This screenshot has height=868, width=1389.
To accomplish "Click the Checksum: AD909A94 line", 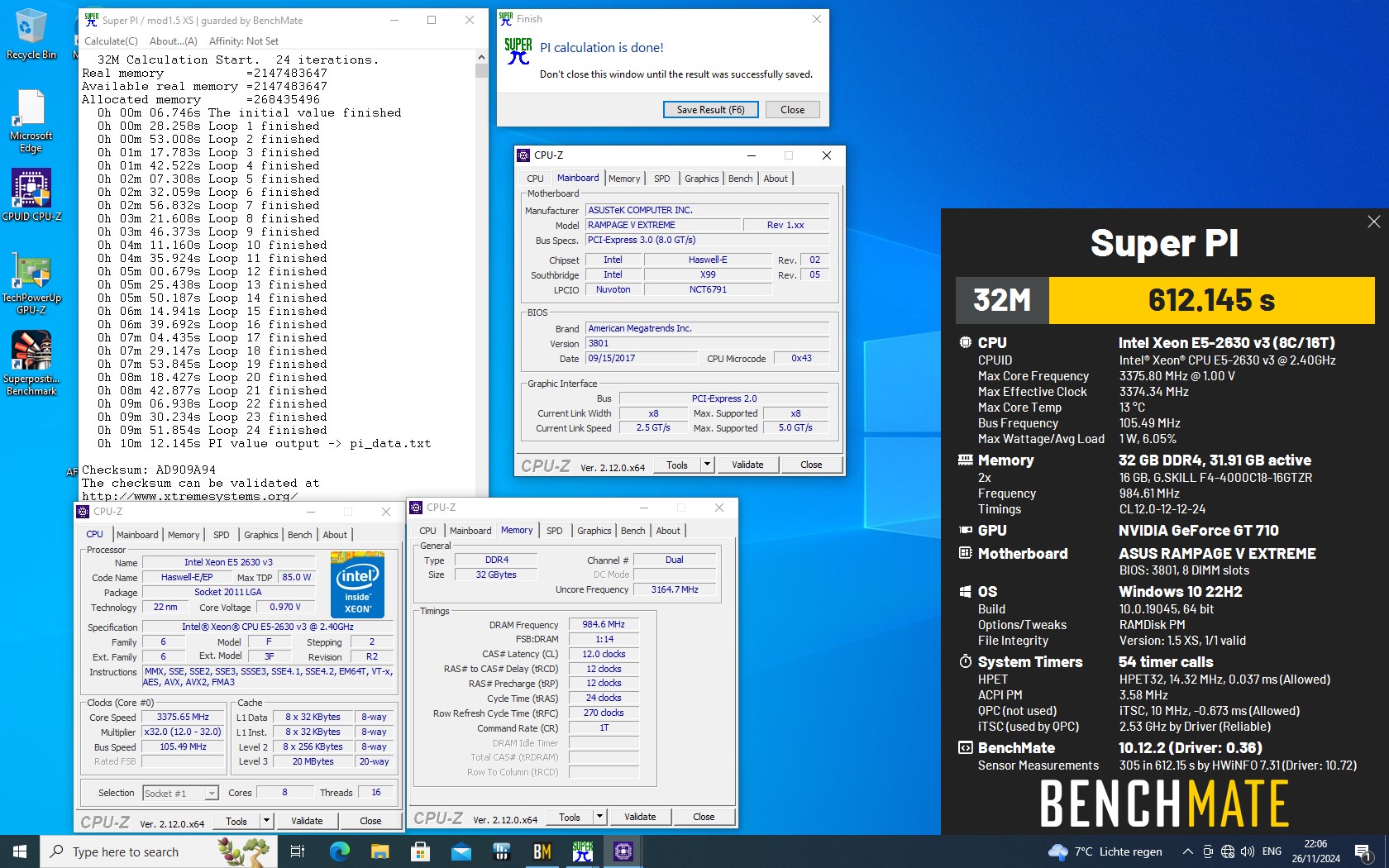I will 149,470.
